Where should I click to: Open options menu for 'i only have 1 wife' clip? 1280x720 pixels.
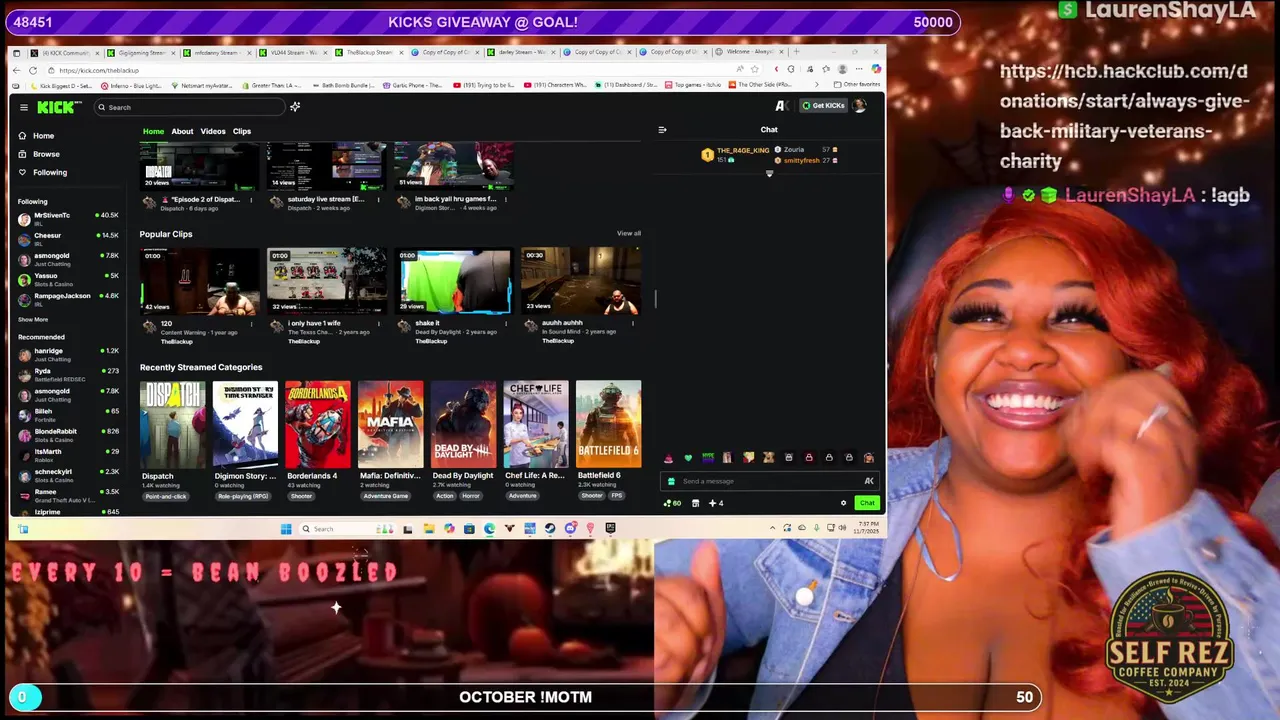(x=378, y=324)
